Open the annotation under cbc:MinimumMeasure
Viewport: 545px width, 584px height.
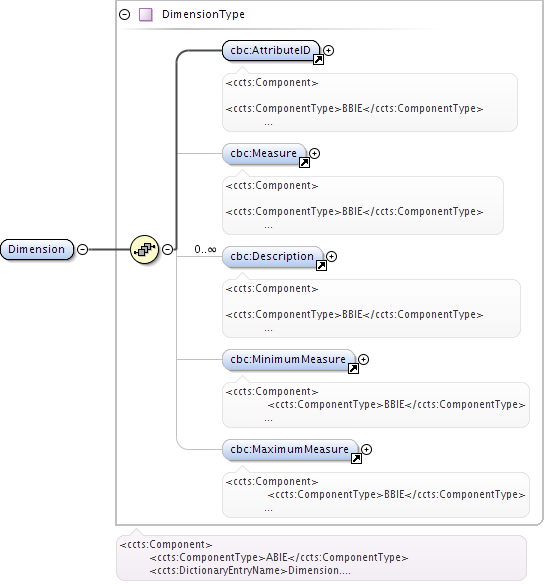[376, 405]
